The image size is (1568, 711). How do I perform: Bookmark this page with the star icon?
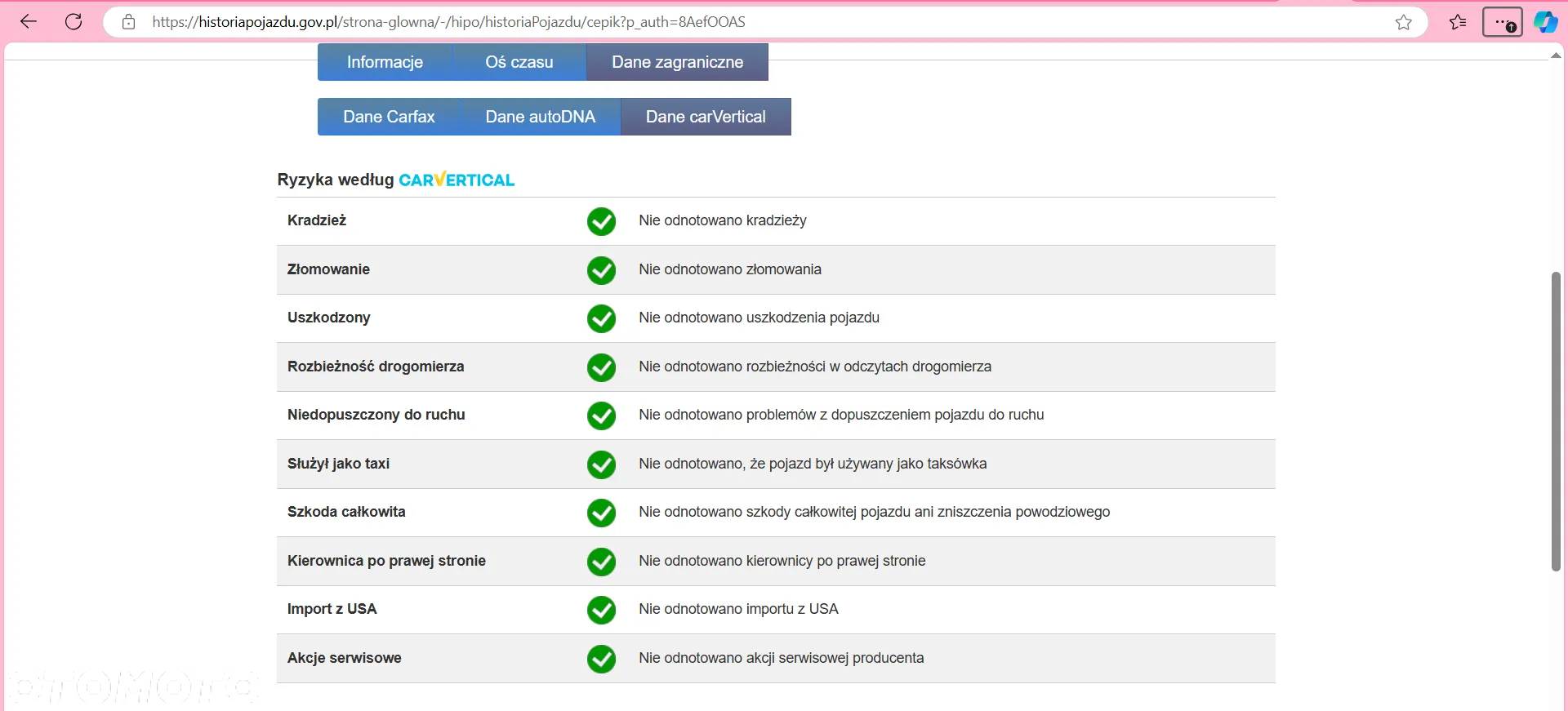tap(1403, 22)
